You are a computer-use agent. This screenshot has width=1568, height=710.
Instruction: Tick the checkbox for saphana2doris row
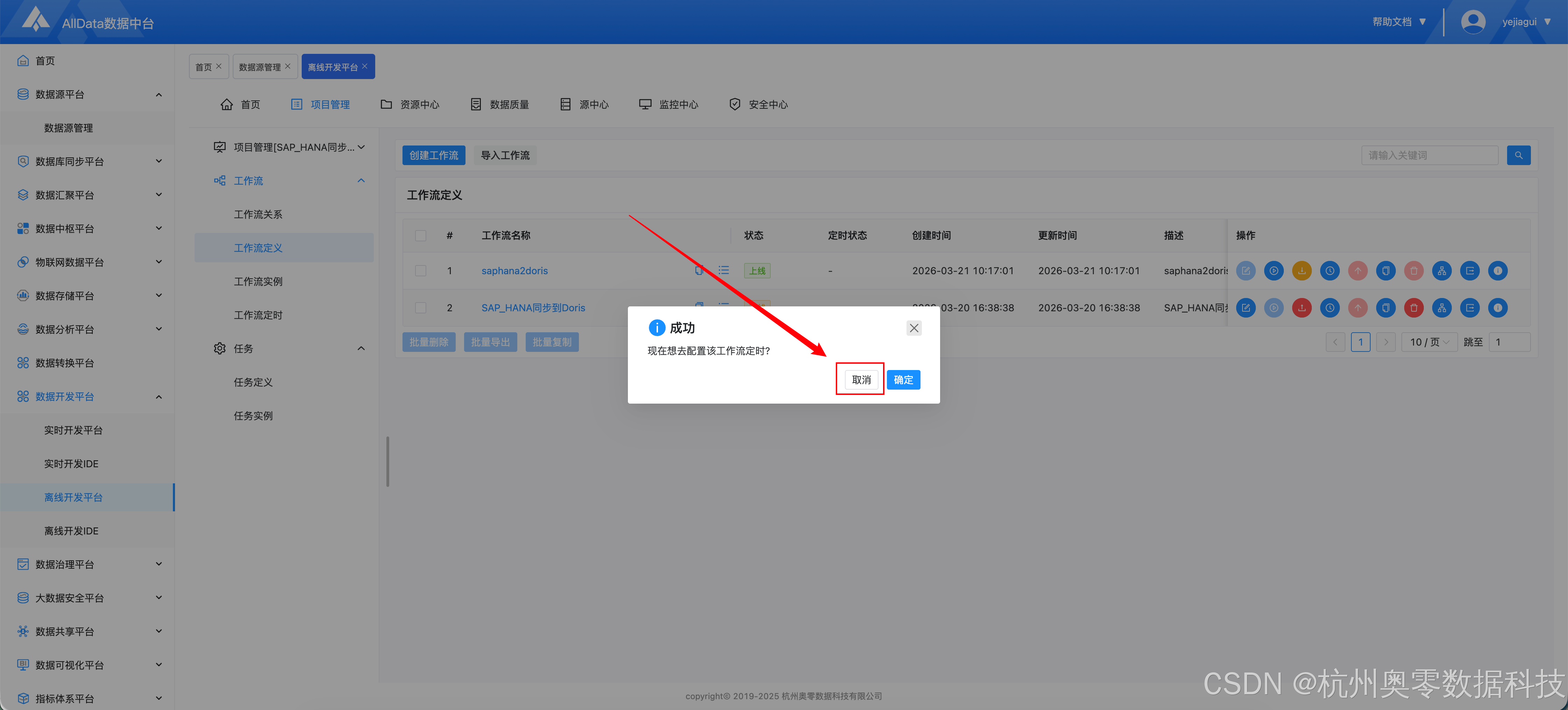tap(421, 271)
